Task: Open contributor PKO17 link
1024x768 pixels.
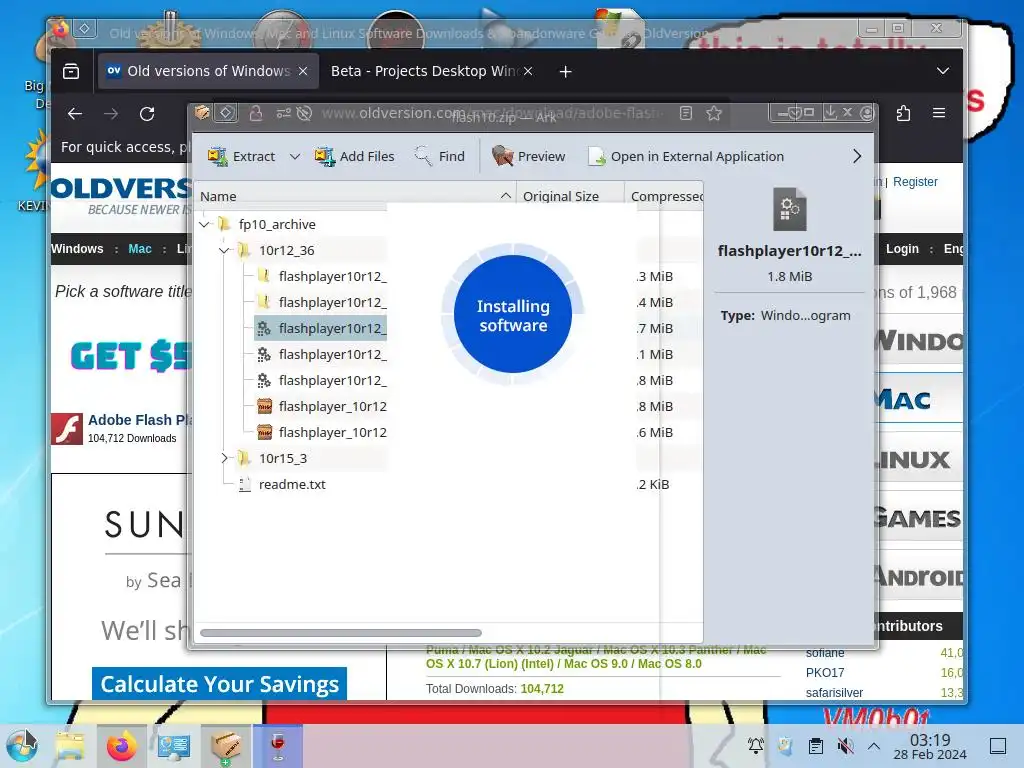Action: pos(825,673)
